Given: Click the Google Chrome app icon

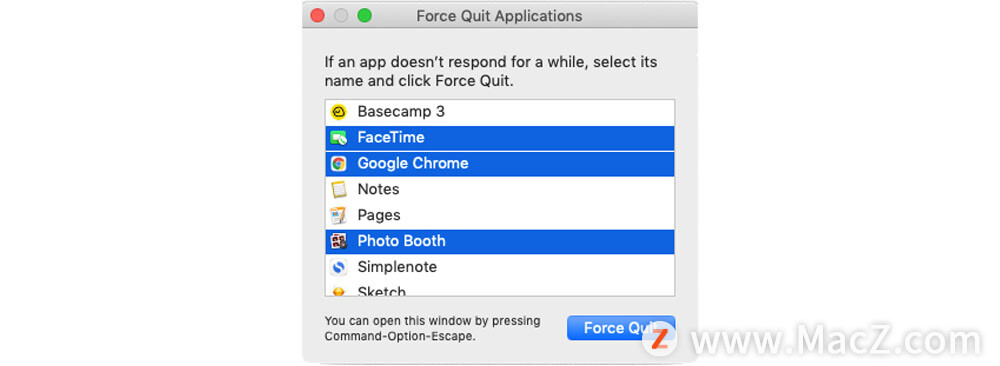Looking at the screenshot, I should coord(339,164).
